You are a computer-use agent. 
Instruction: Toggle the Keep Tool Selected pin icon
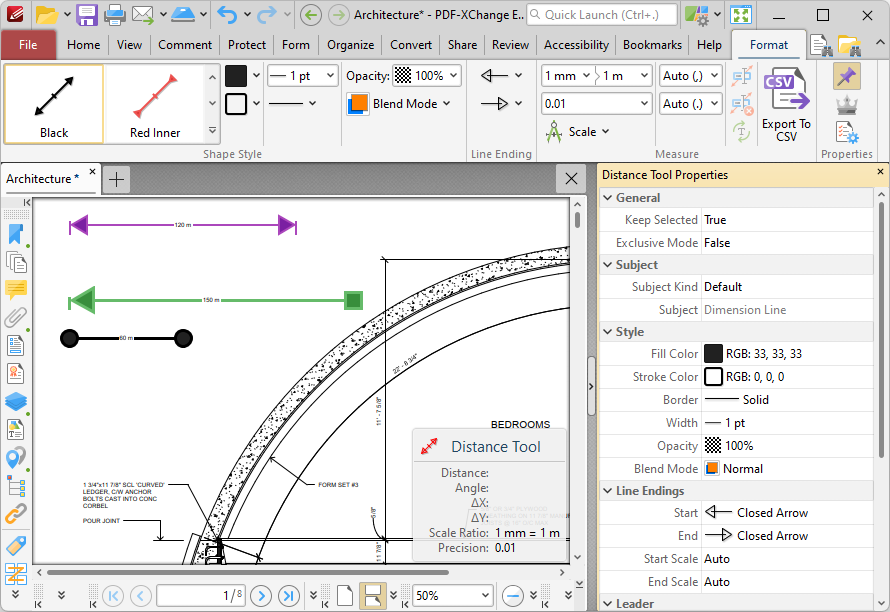[846, 76]
